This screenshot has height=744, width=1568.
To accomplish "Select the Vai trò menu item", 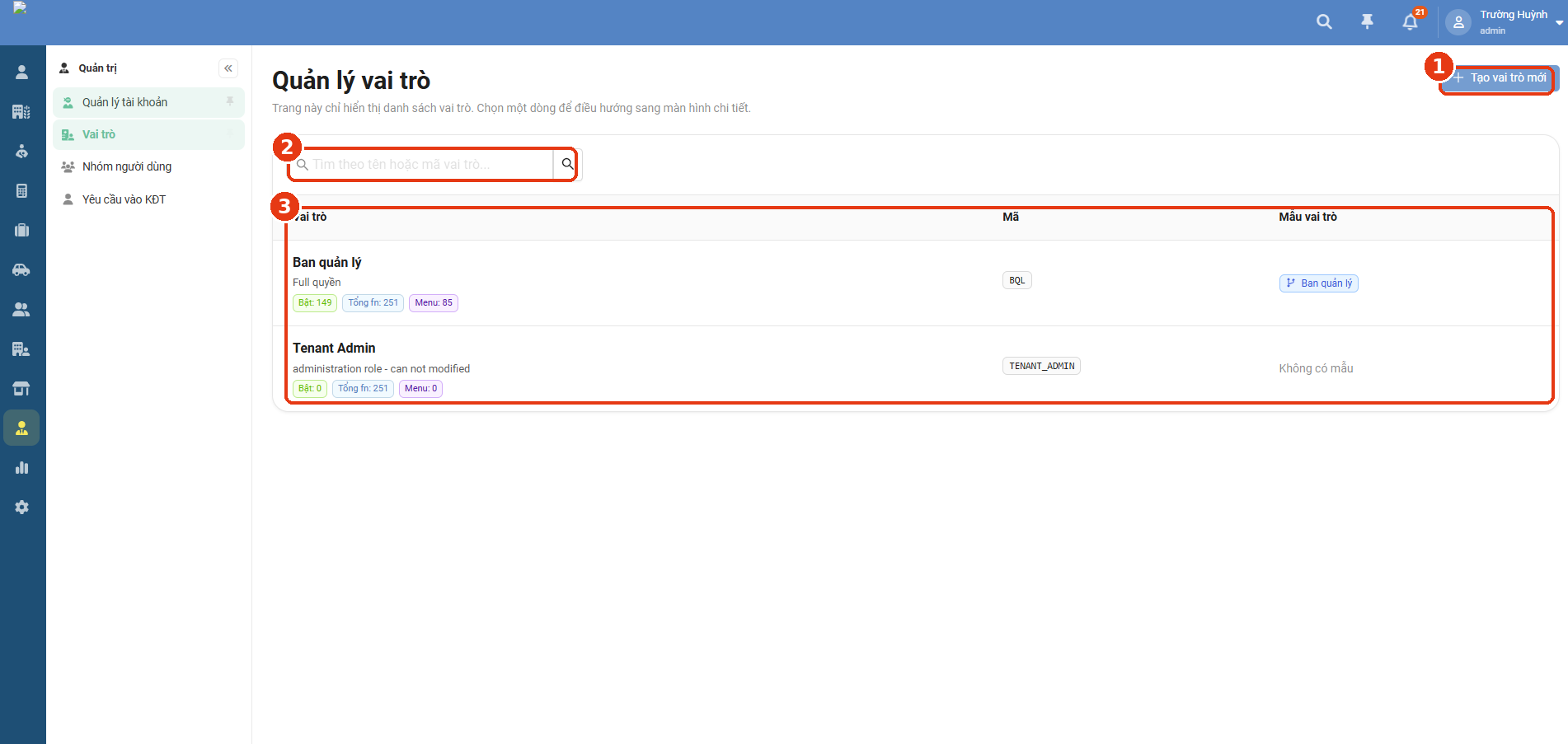I will pyautogui.click(x=148, y=134).
